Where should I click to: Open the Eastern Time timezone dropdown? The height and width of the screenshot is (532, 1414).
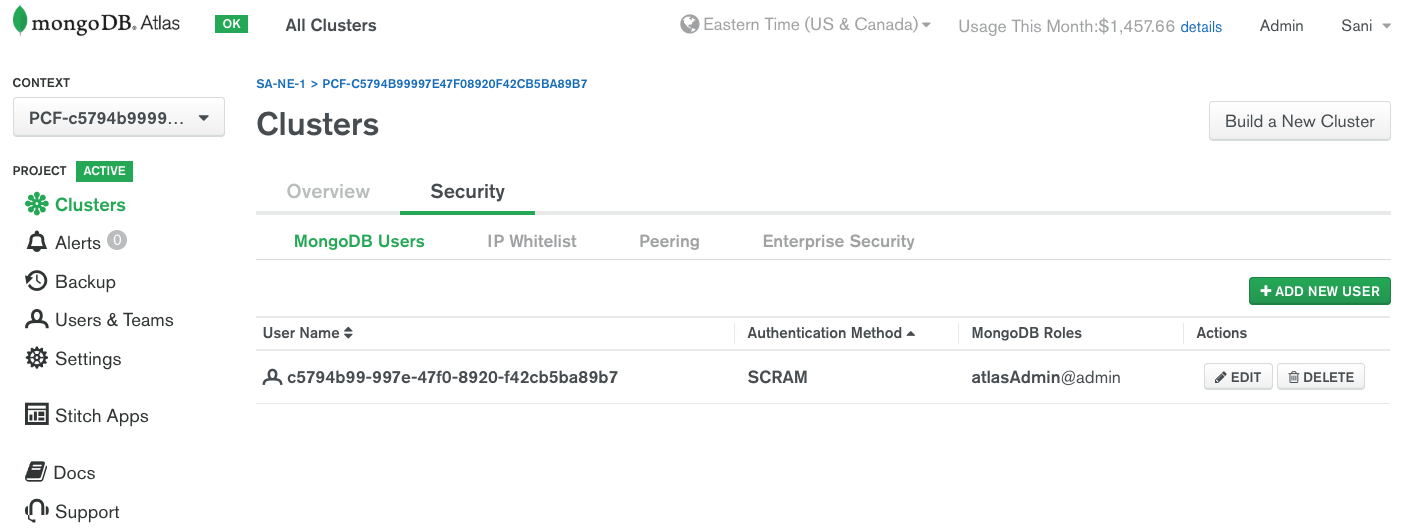805,25
